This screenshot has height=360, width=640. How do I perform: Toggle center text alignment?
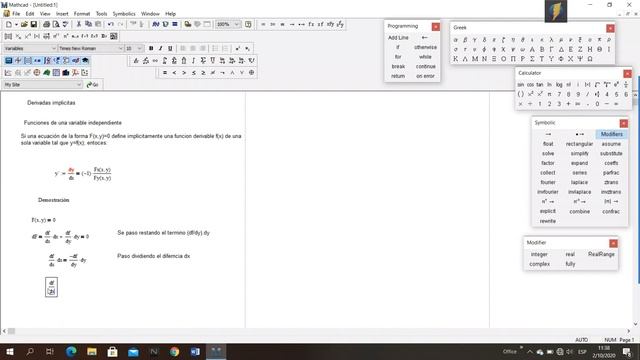point(193,49)
